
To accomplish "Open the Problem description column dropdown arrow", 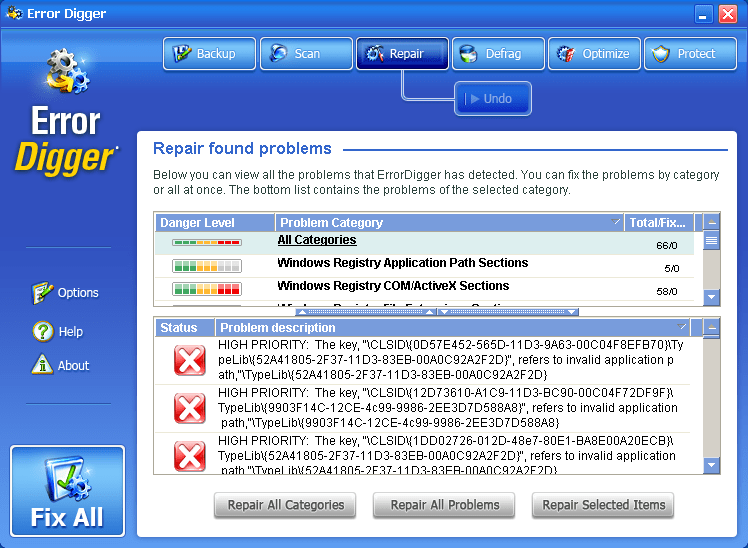I will (x=681, y=327).
